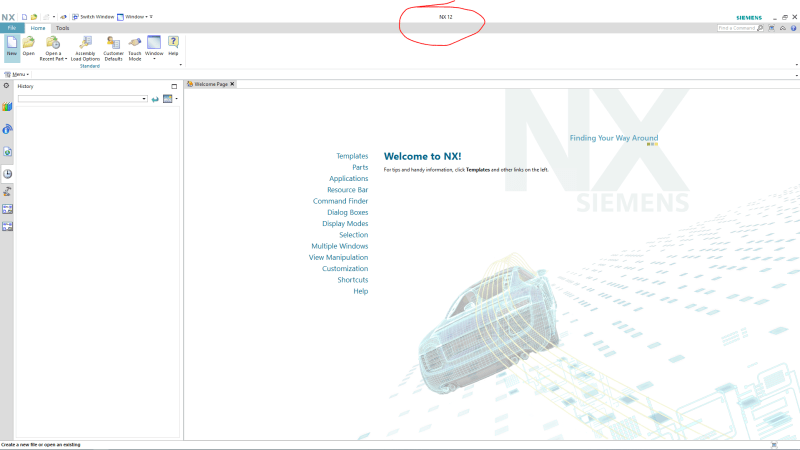
Task: Click the New file ribbon button
Action: 12,48
